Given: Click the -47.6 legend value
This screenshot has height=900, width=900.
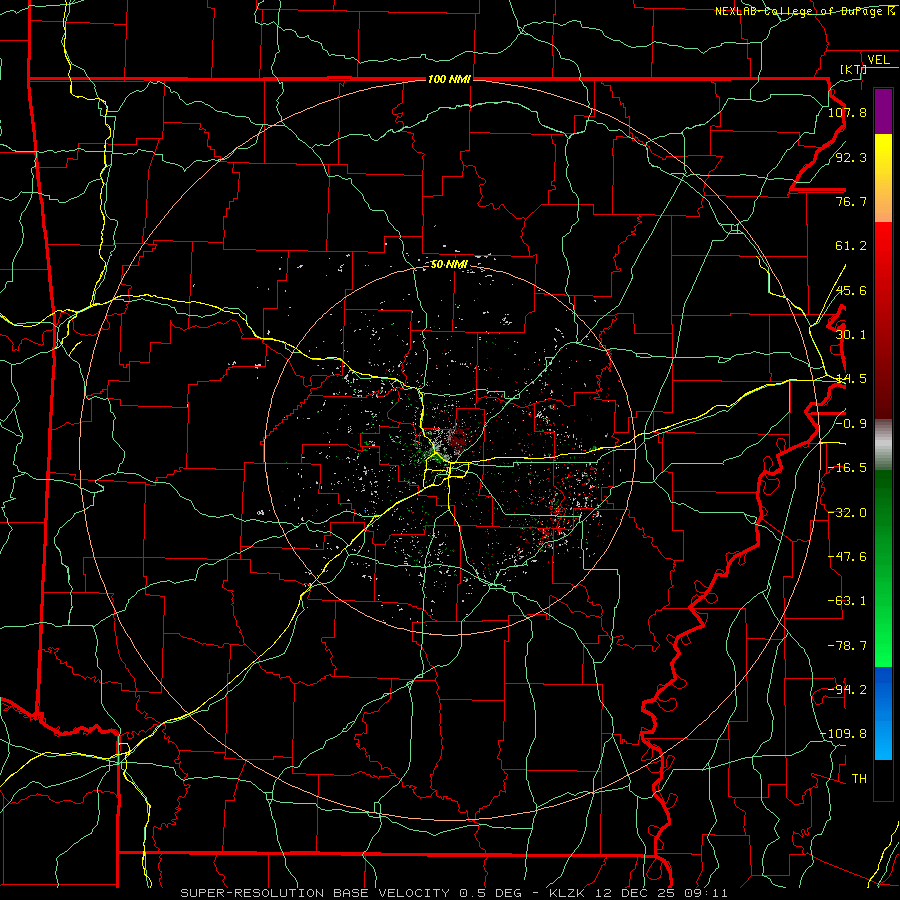Looking at the screenshot, I should tap(847, 557).
